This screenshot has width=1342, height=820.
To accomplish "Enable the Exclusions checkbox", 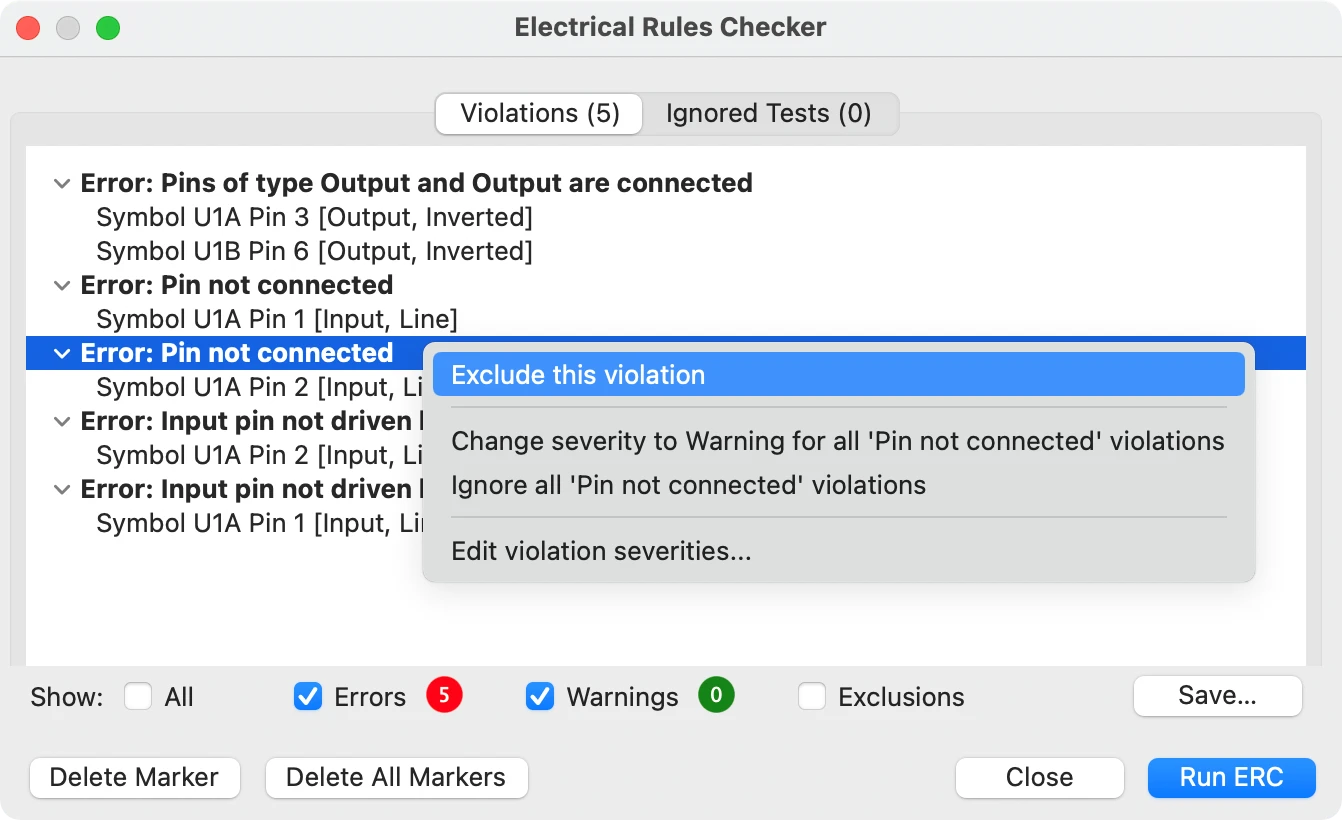I will pos(812,697).
